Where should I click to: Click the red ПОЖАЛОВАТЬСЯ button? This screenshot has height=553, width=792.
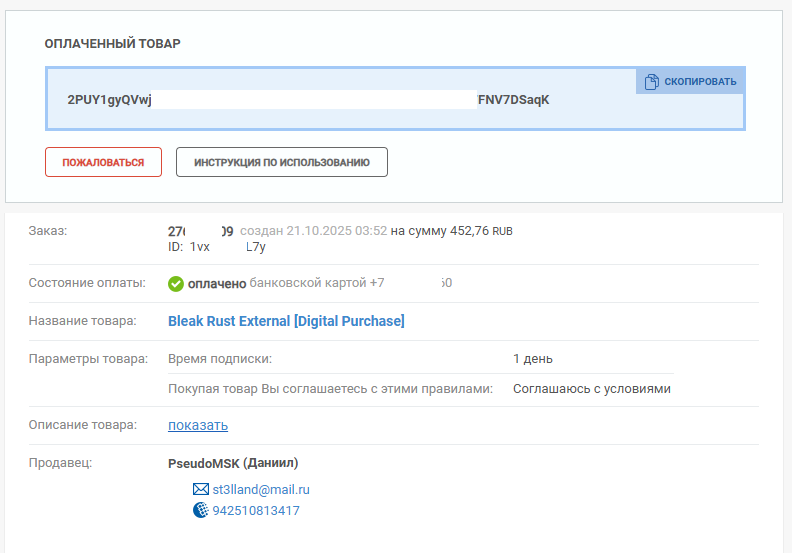click(103, 162)
